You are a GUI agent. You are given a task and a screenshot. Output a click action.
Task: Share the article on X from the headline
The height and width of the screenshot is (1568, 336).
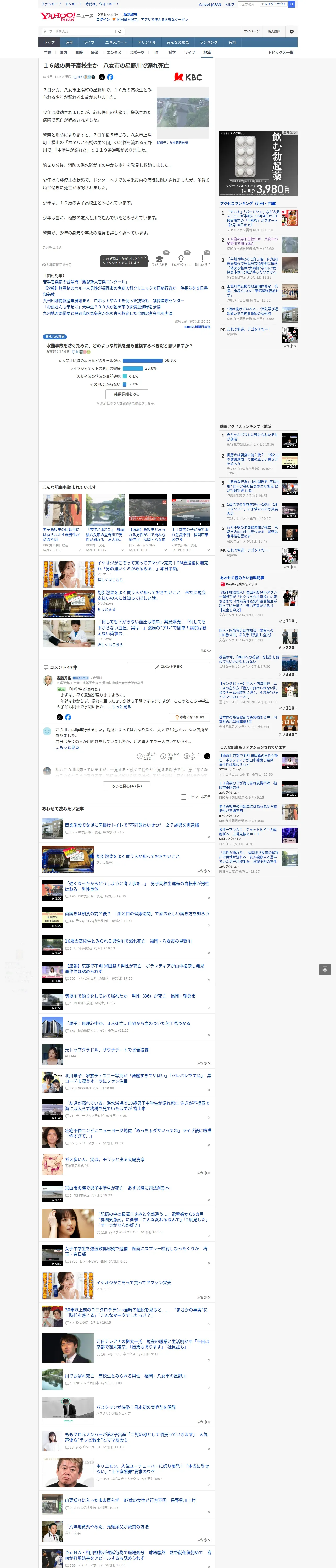point(102,77)
